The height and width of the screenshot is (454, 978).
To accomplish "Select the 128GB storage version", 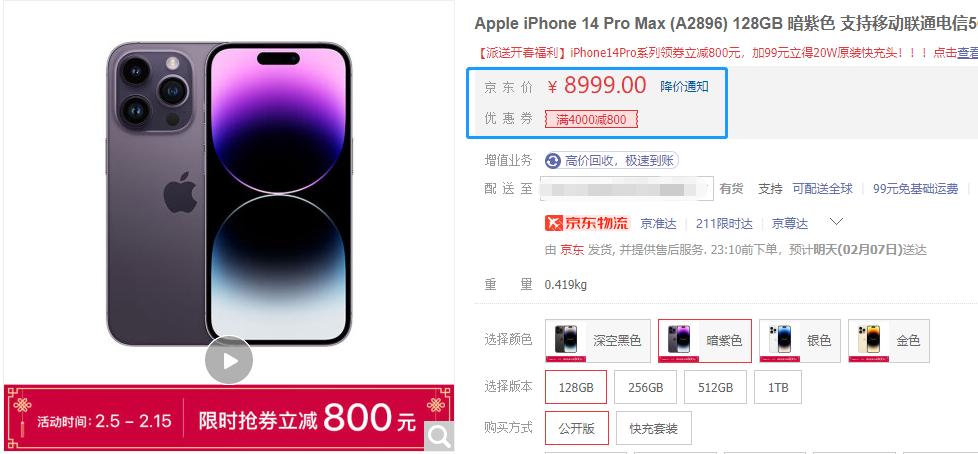I will 576,387.
